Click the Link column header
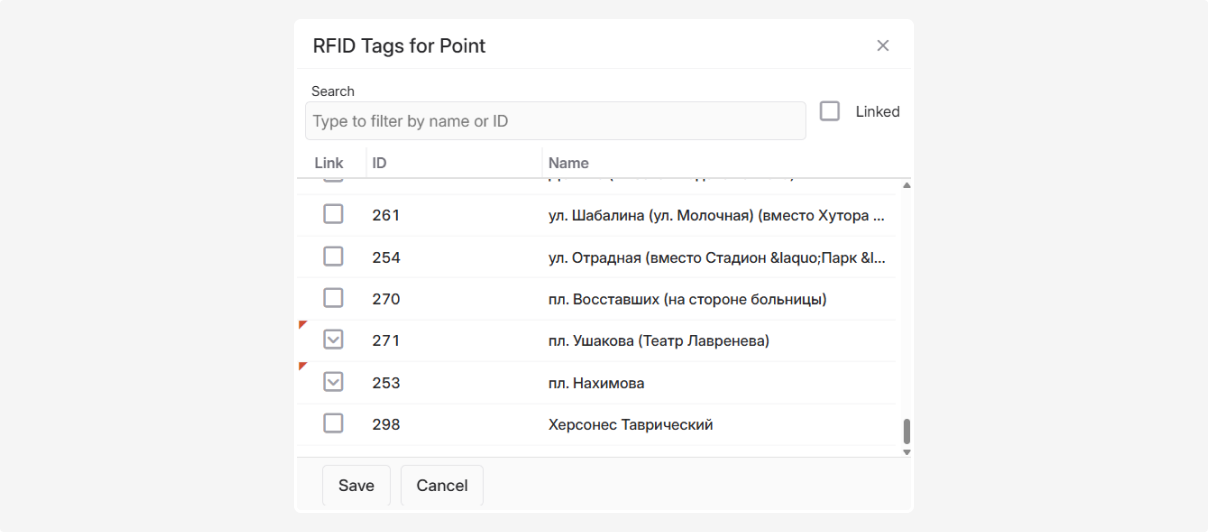This screenshot has height=532, width=1208. pos(328,163)
